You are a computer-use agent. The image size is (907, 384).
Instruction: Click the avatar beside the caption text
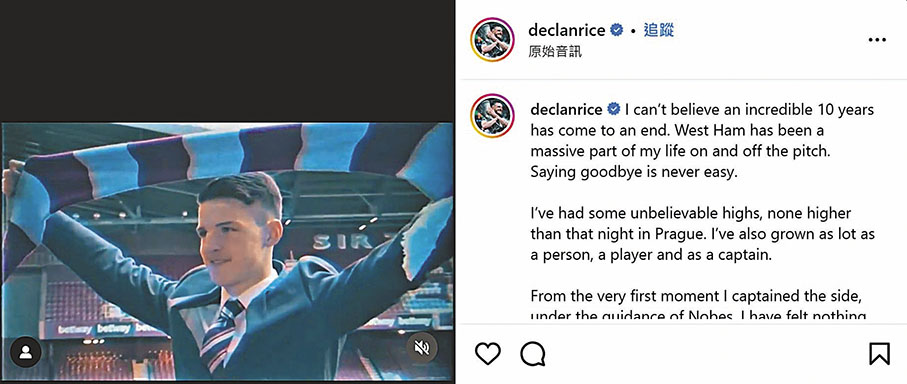coord(492,116)
